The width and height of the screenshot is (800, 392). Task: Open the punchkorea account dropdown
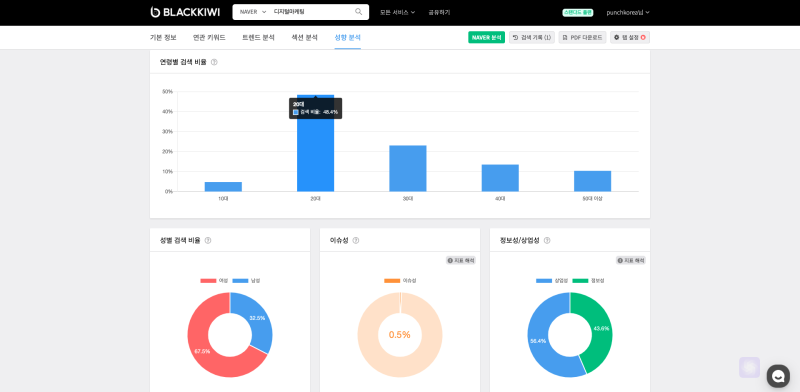pos(628,12)
